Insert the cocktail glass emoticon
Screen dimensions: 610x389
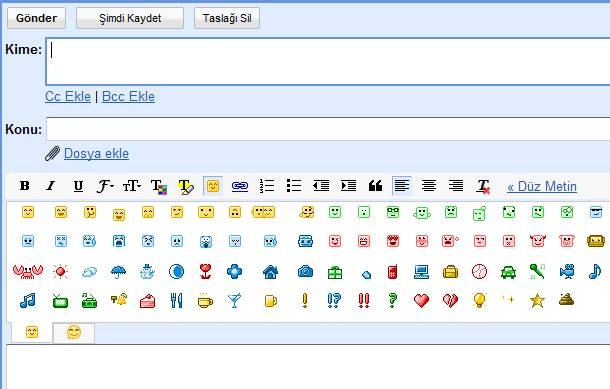point(234,301)
